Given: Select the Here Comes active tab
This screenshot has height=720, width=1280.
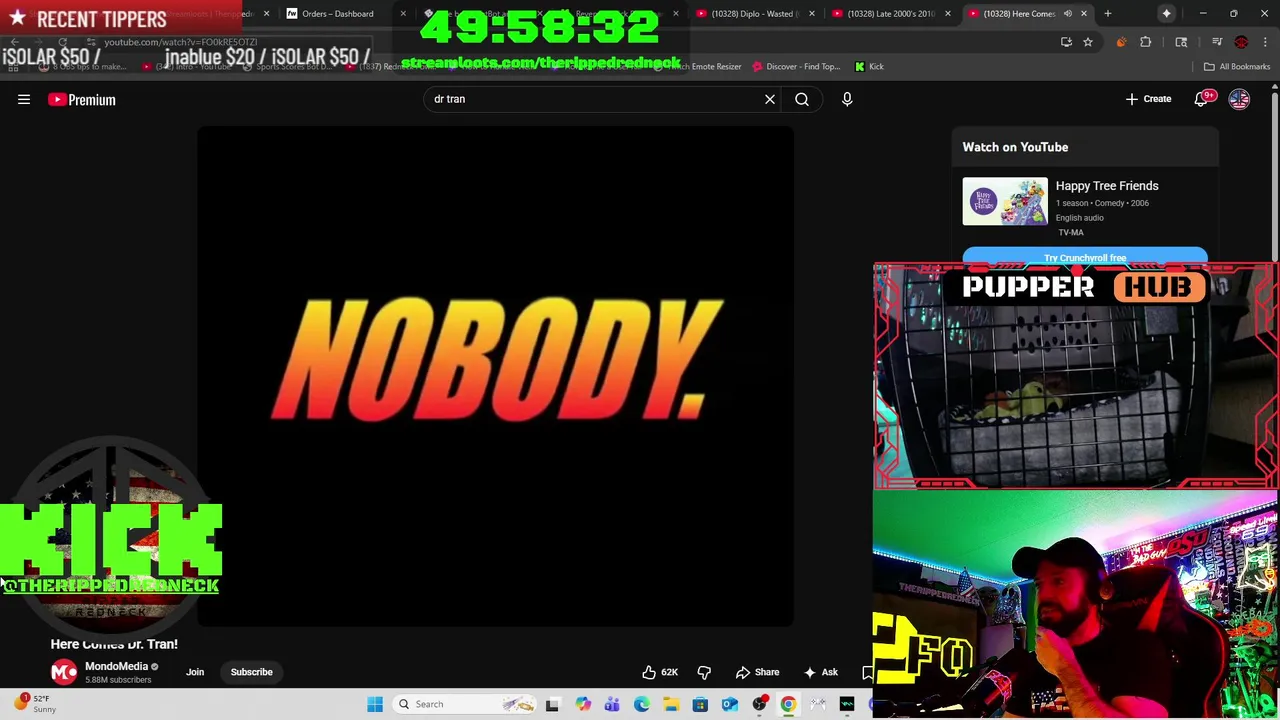Looking at the screenshot, I should 1015,13.
